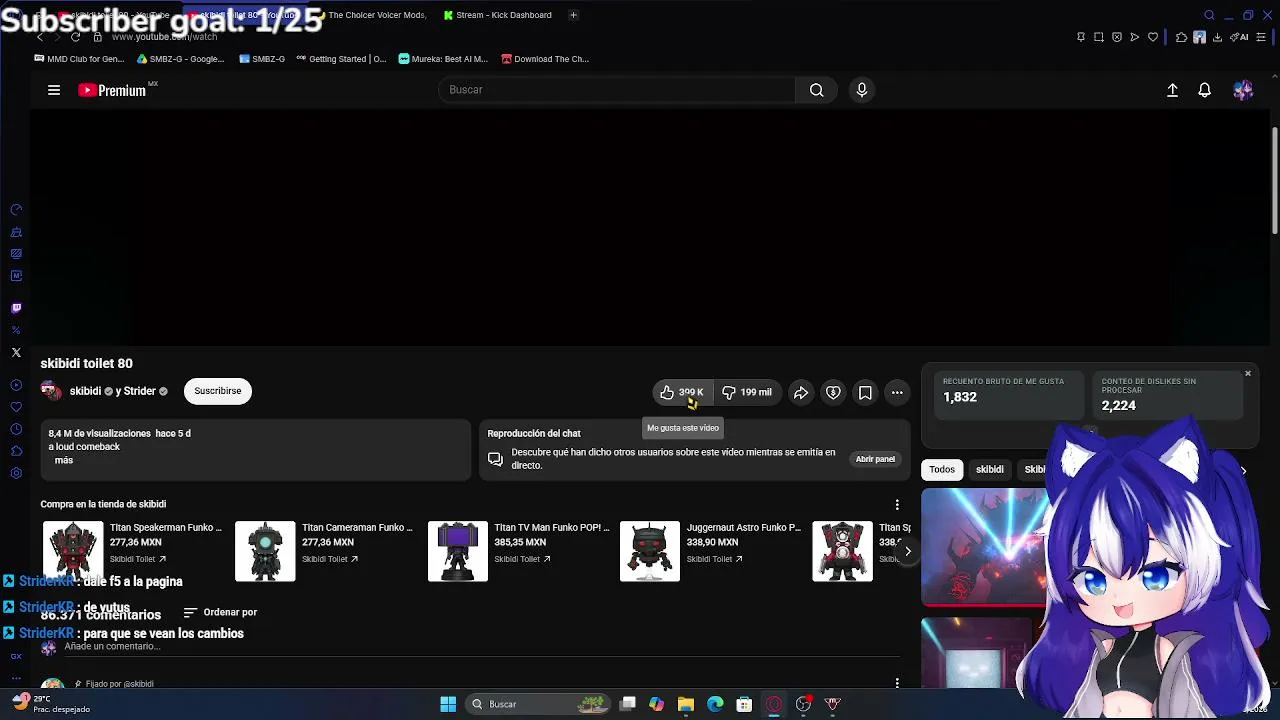Open Twitch in the browser sidebar
This screenshot has width=1280, height=720.
tap(16, 308)
